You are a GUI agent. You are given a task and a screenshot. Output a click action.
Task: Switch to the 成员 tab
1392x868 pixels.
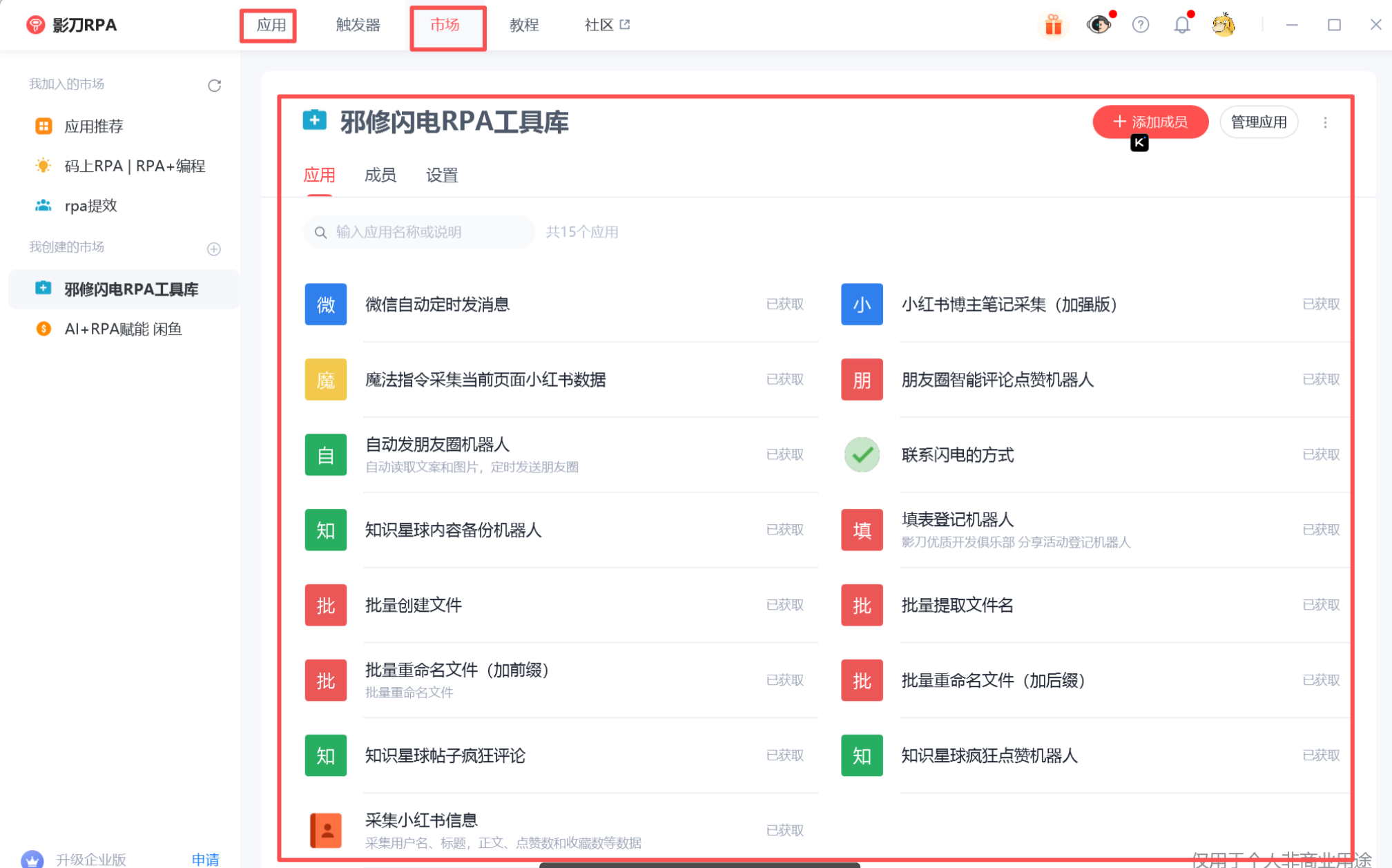pos(380,175)
